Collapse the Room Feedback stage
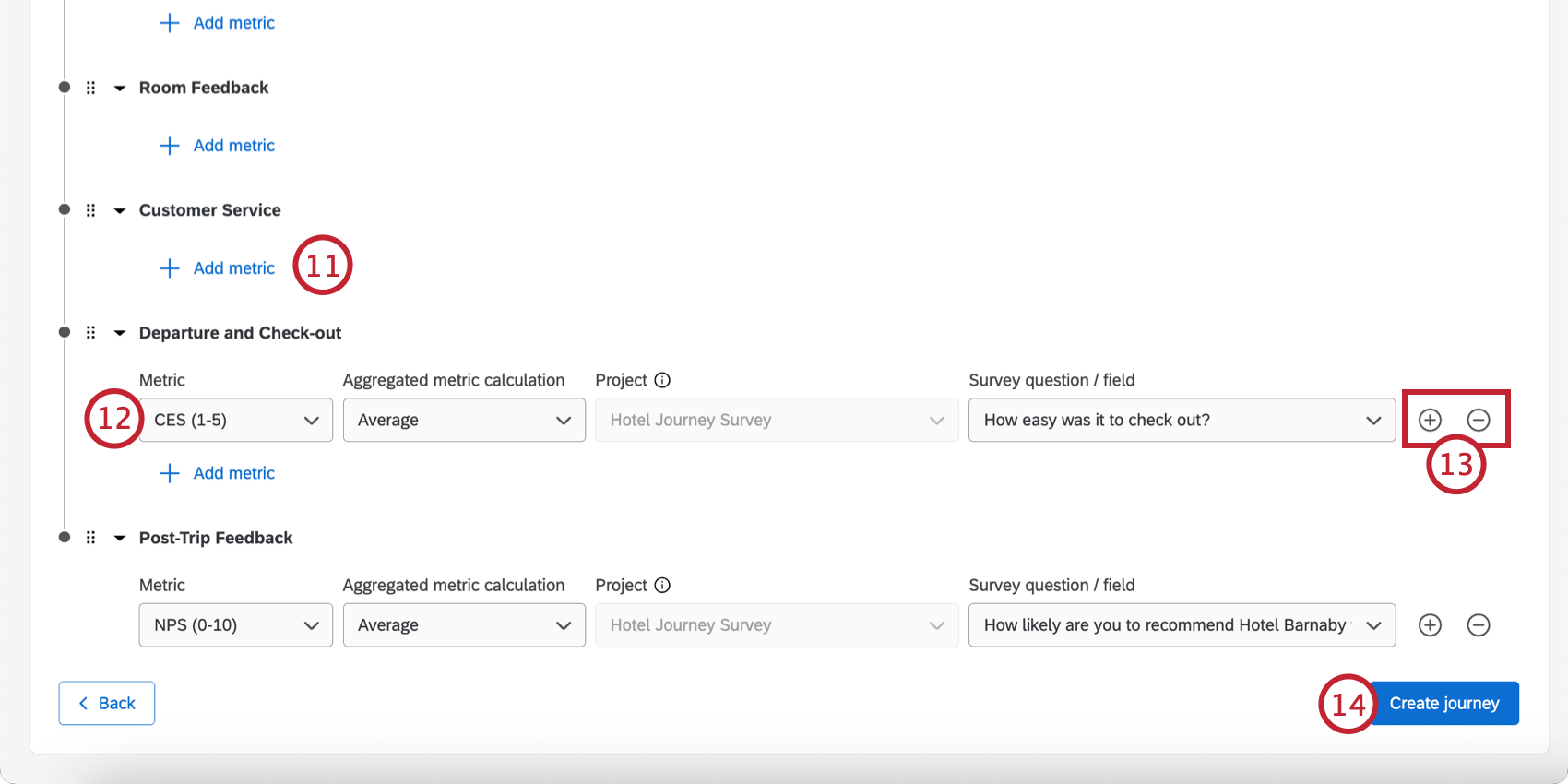Screen dimensions: 1568x784 pos(120,89)
